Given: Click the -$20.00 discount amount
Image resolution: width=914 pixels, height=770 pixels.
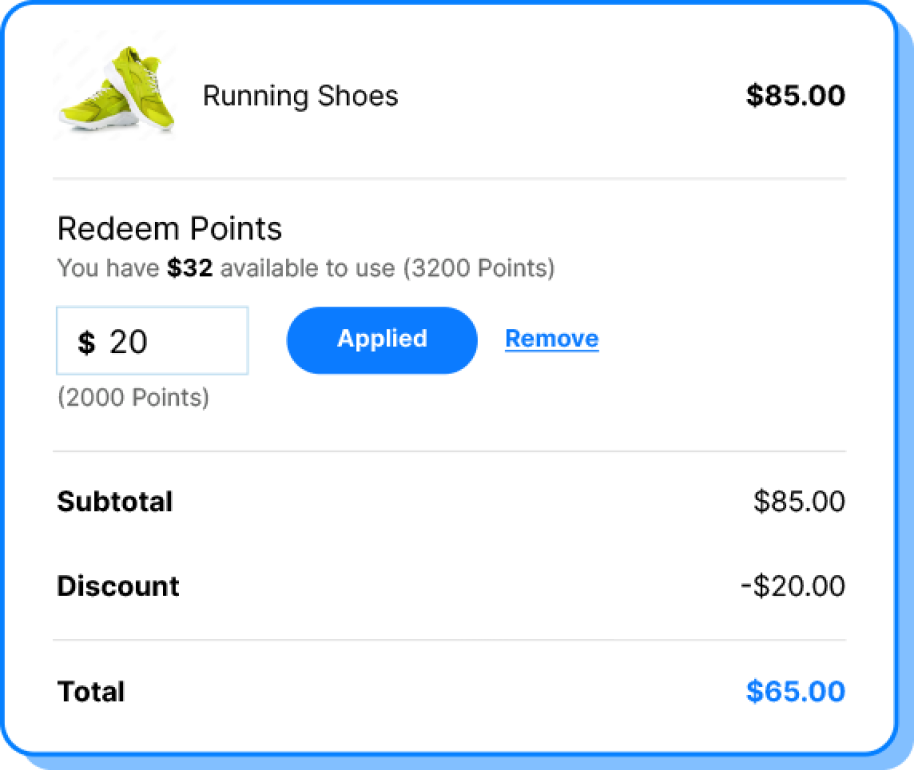Looking at the screenshot, I should (x=793, y=586).
